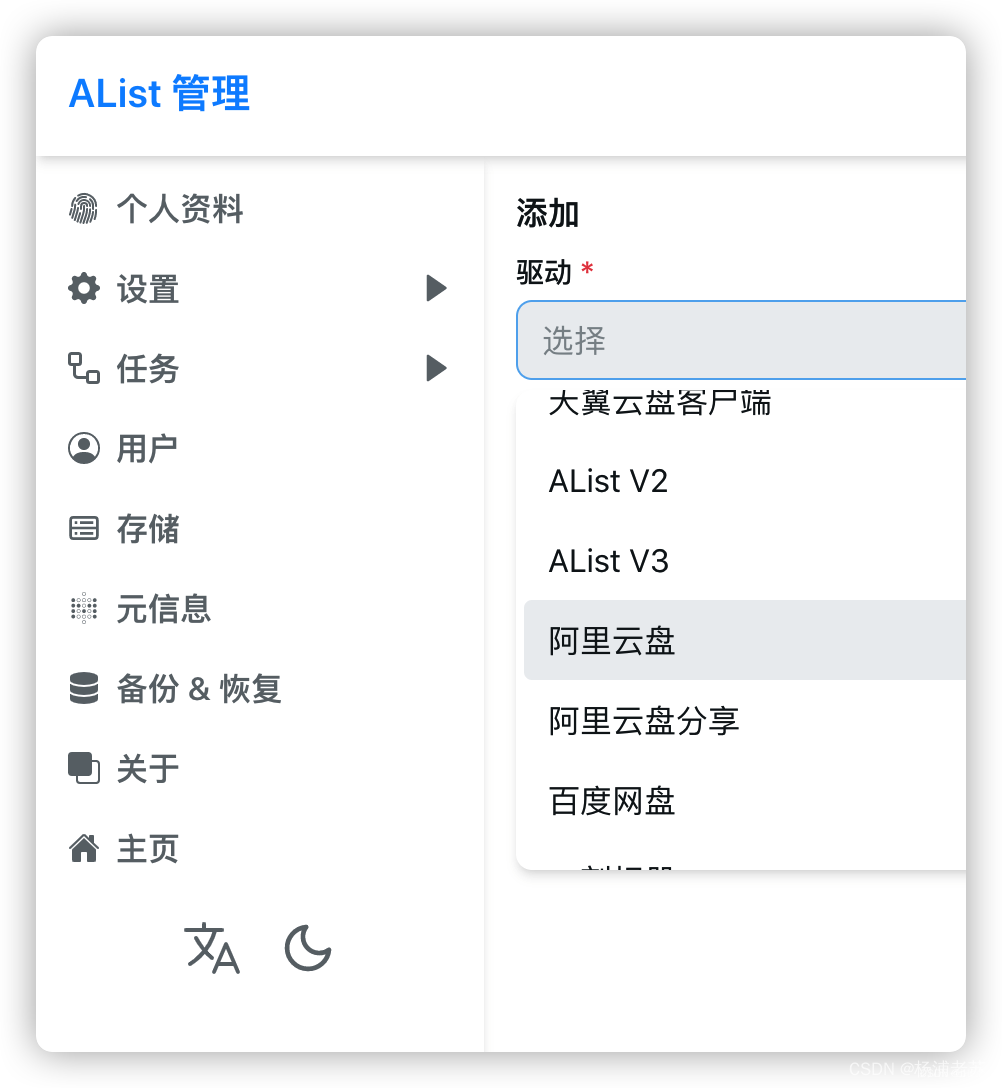Click the fingerprint icon for 个人资料
1002x1088 pixels.
[x=83, y=208]
